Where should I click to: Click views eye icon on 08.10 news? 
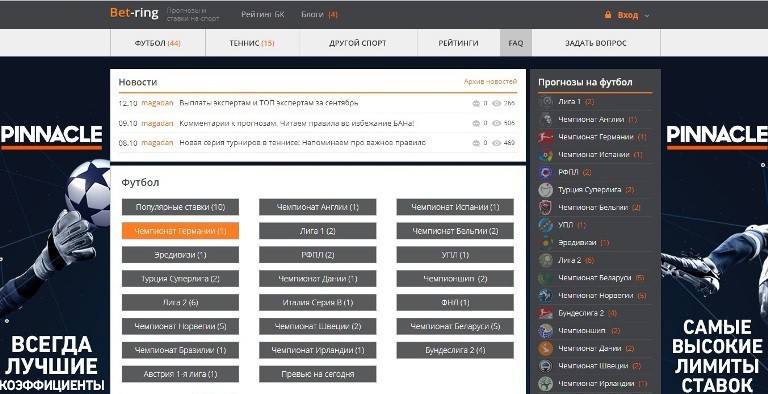coord(496,143)
